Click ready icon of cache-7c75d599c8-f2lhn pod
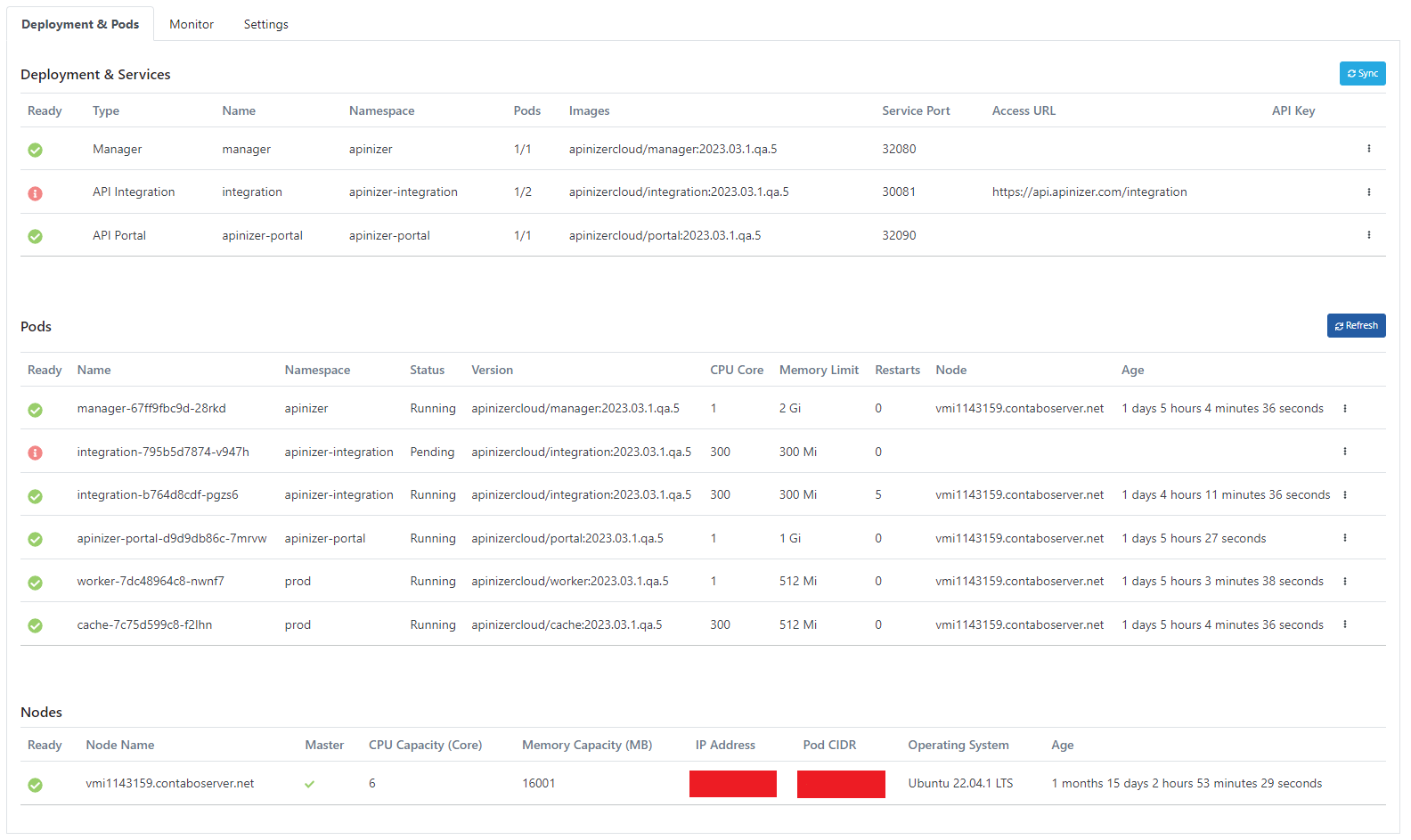The height and width of the screenshot is (840, 1411). (x=35, y=625)
